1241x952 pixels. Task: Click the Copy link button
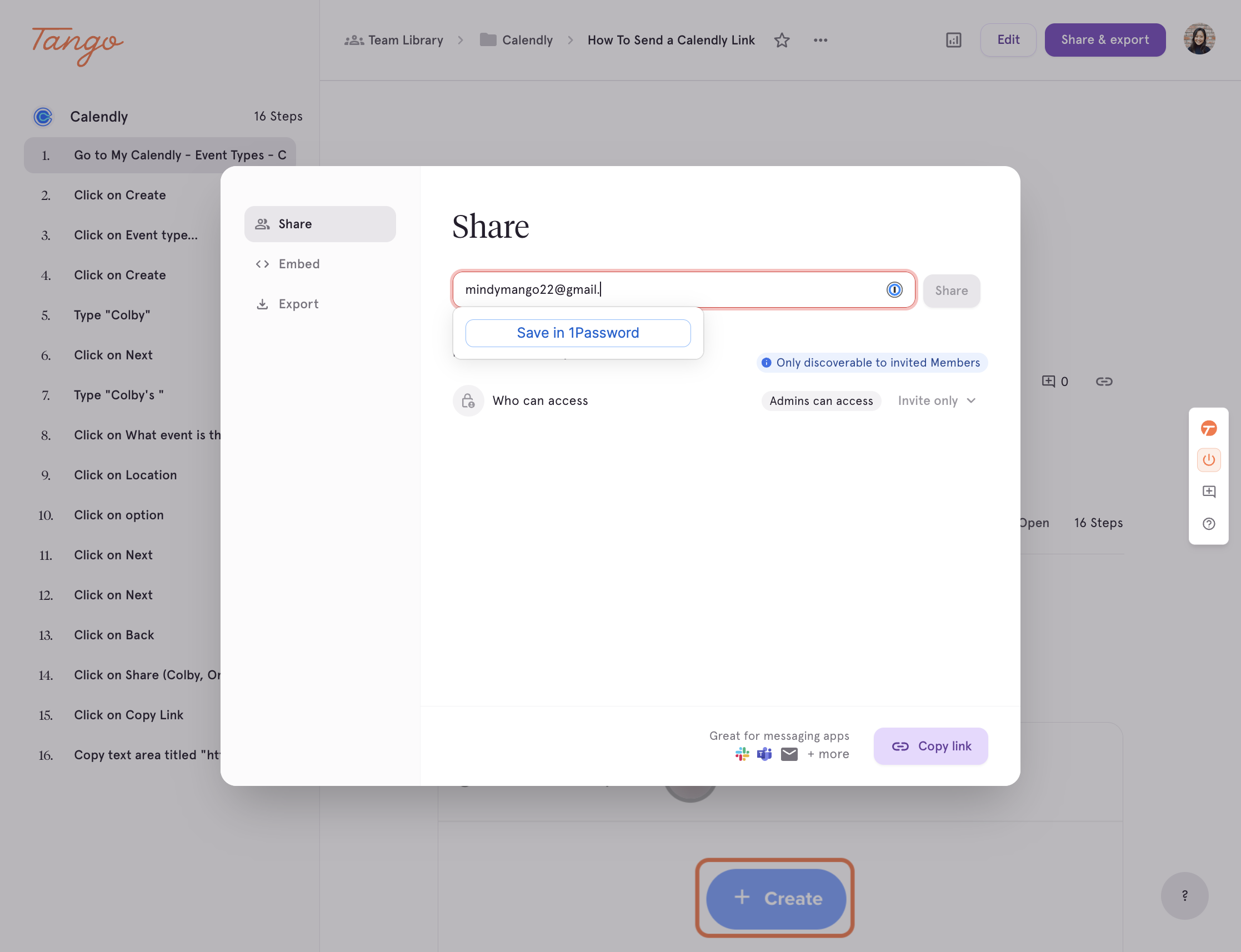[930, 746]
